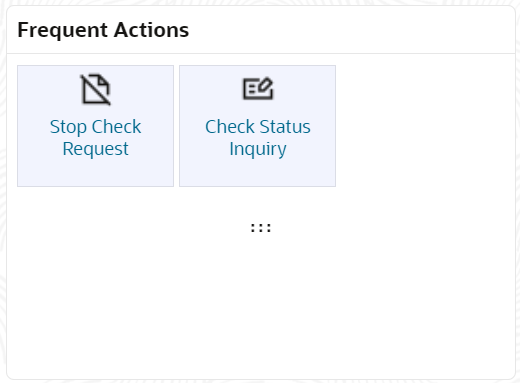Screen dimensions: 520x383
Task: Click blank header area right of Frequent Actions
Action: tap(350, 30)
